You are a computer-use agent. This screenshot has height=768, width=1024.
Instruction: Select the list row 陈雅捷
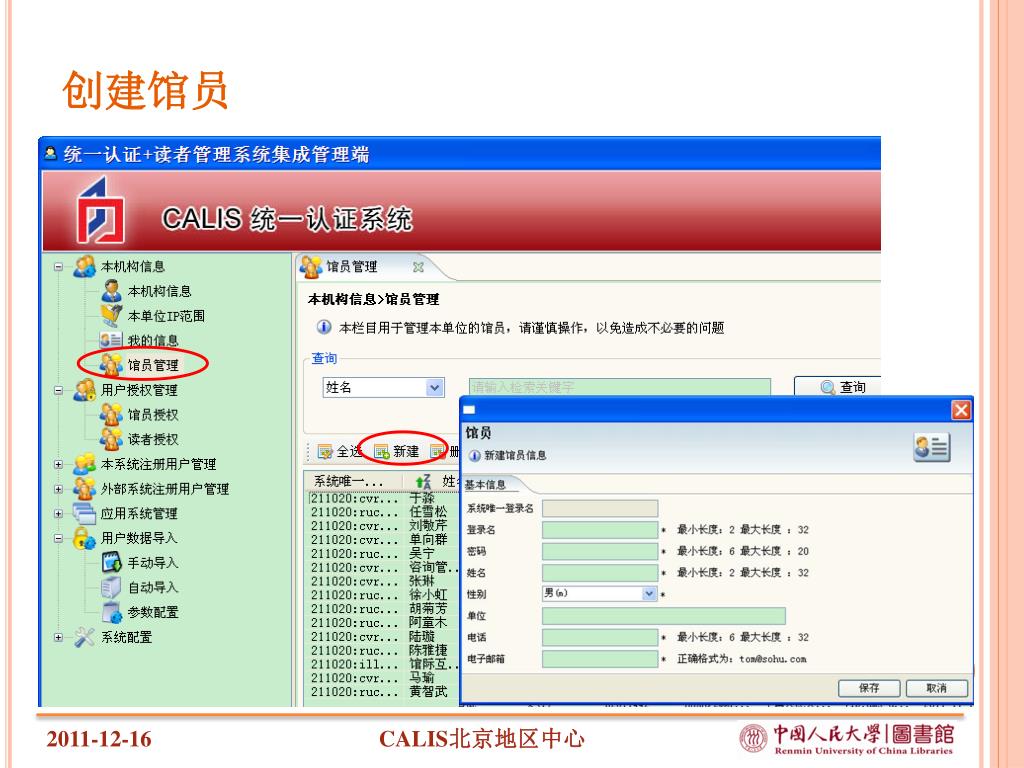click(x=382, y=650)
